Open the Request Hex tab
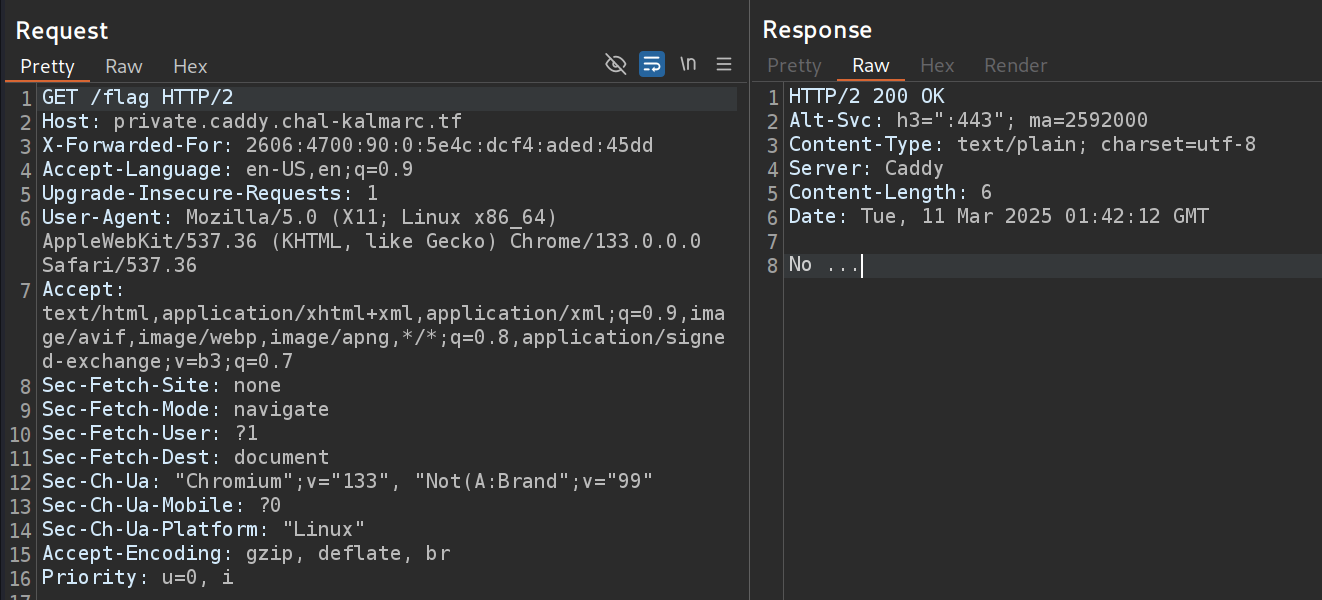Image resolution: width=1322 pixels, height=600 pixels. tap(190, 66)
